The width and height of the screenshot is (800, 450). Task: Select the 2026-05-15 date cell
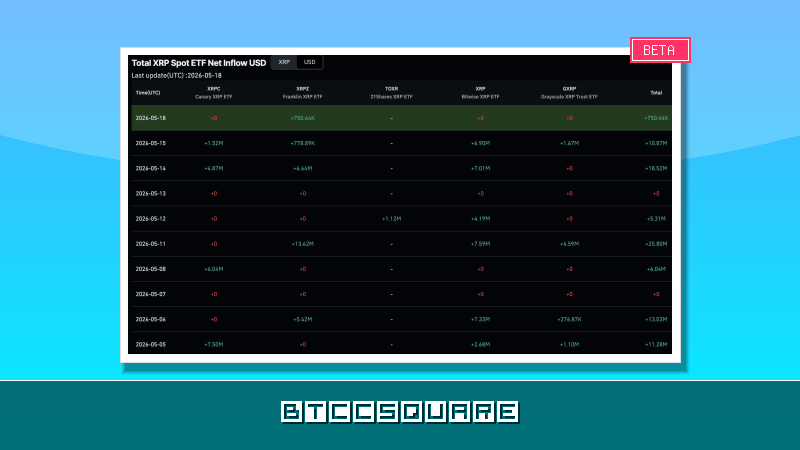pyautogui.click(x=151, y=143)
